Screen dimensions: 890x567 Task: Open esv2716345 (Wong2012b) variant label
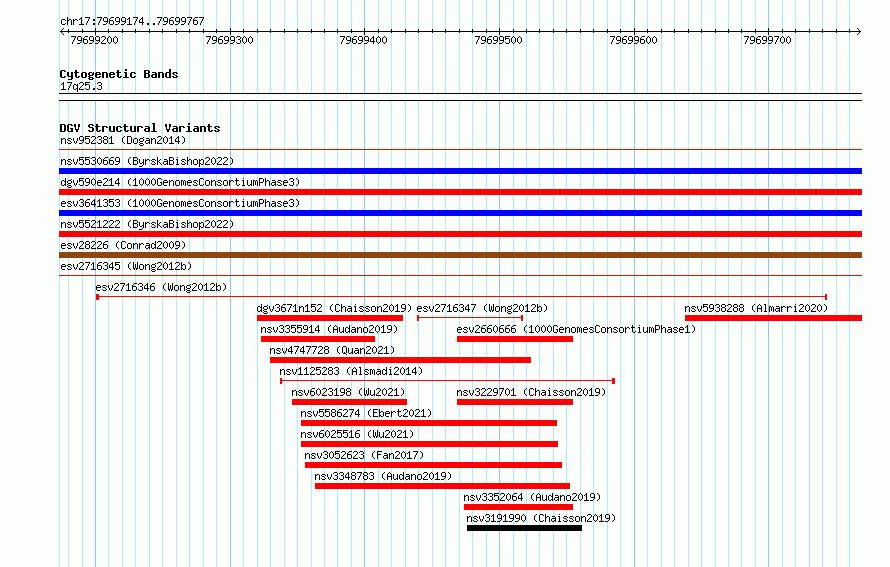click(126, 266)
